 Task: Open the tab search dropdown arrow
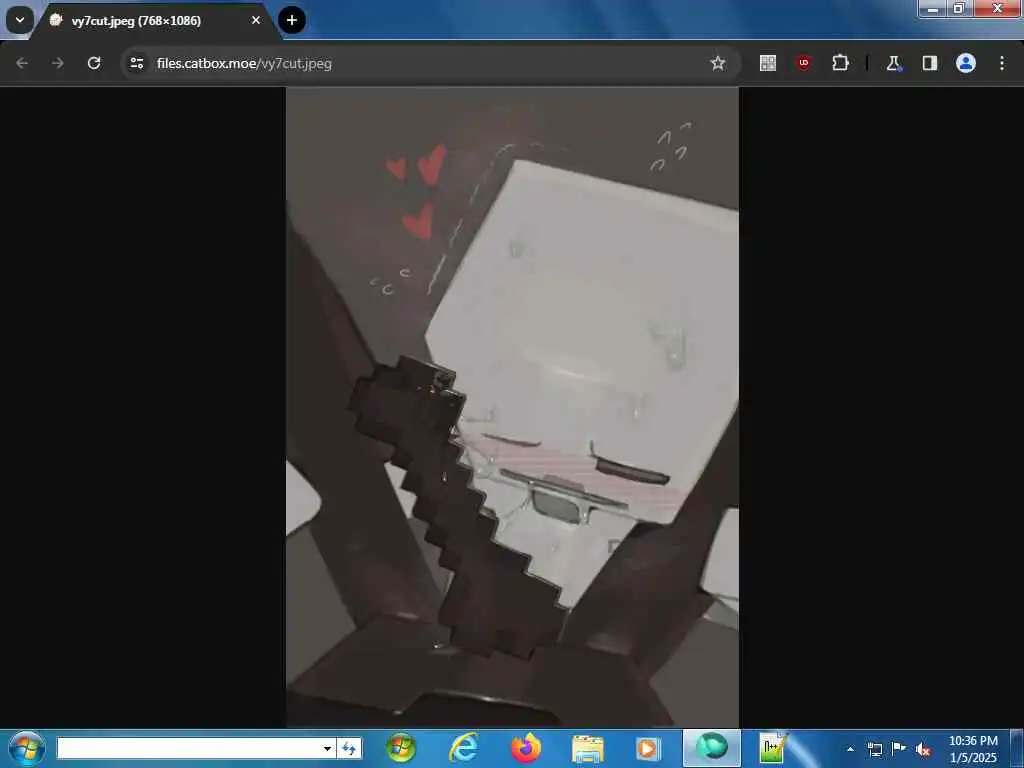20,20
